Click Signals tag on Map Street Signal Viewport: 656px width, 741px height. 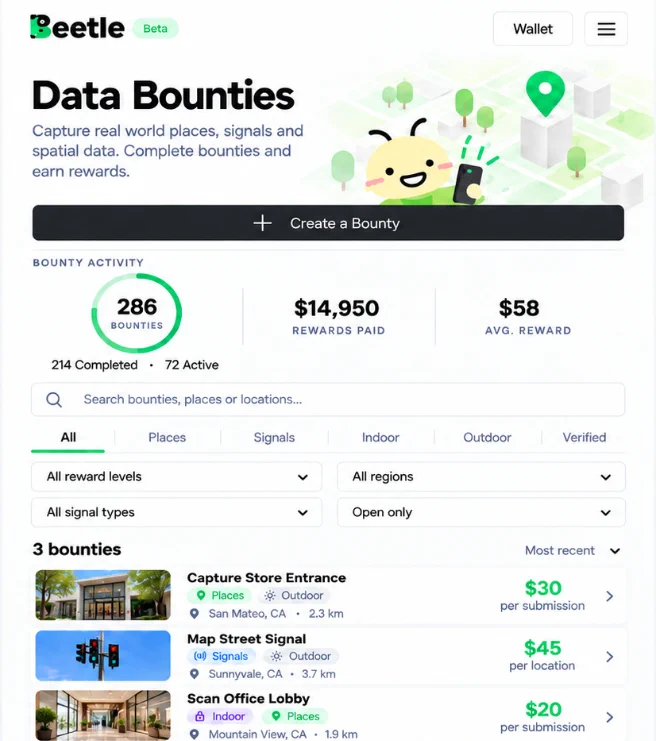click(x=221, y=656)
